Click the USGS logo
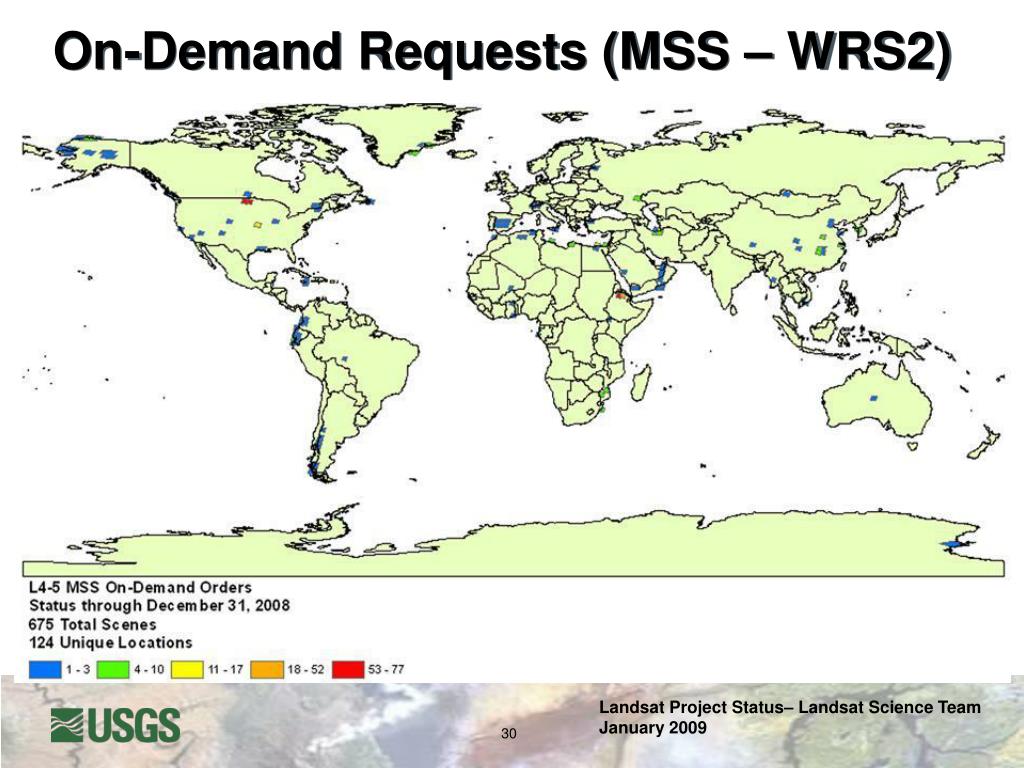The image size is (1024, 768). pyautogui.click(x=116, y=725)
